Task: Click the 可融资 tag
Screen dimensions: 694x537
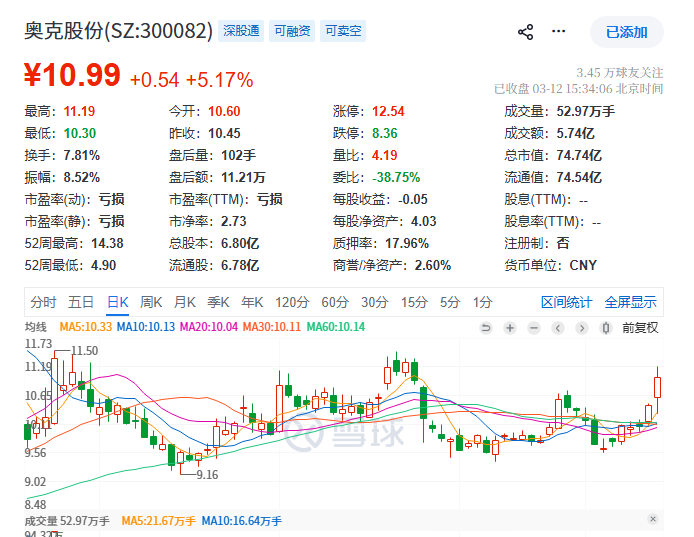Action: 292,31
